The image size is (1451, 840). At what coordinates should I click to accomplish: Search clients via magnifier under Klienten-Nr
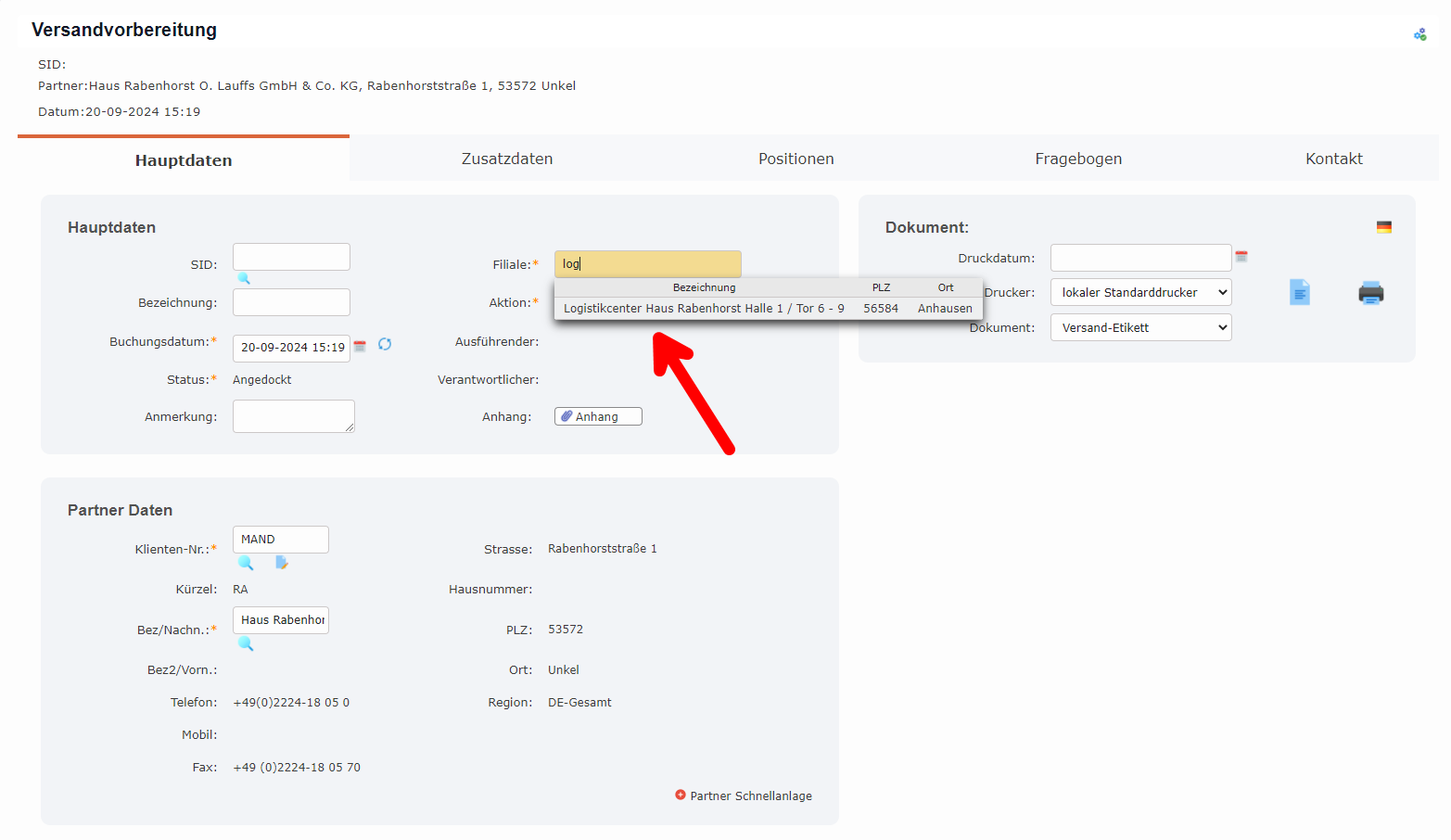point(244,563)
